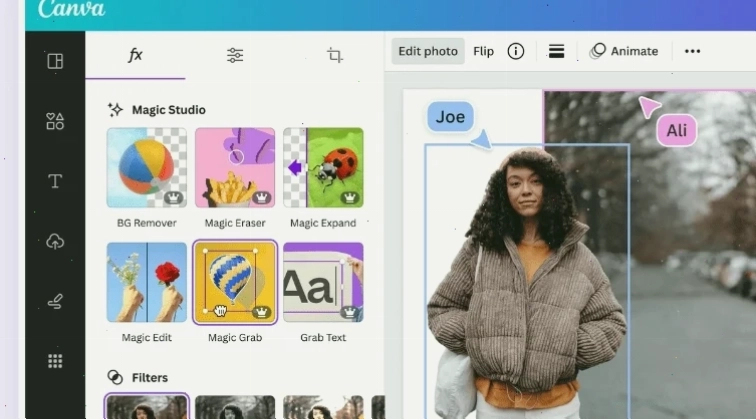Screen dimensions: 756x420
Task: Click the Edit photo button
Action: tap(428, 51)
